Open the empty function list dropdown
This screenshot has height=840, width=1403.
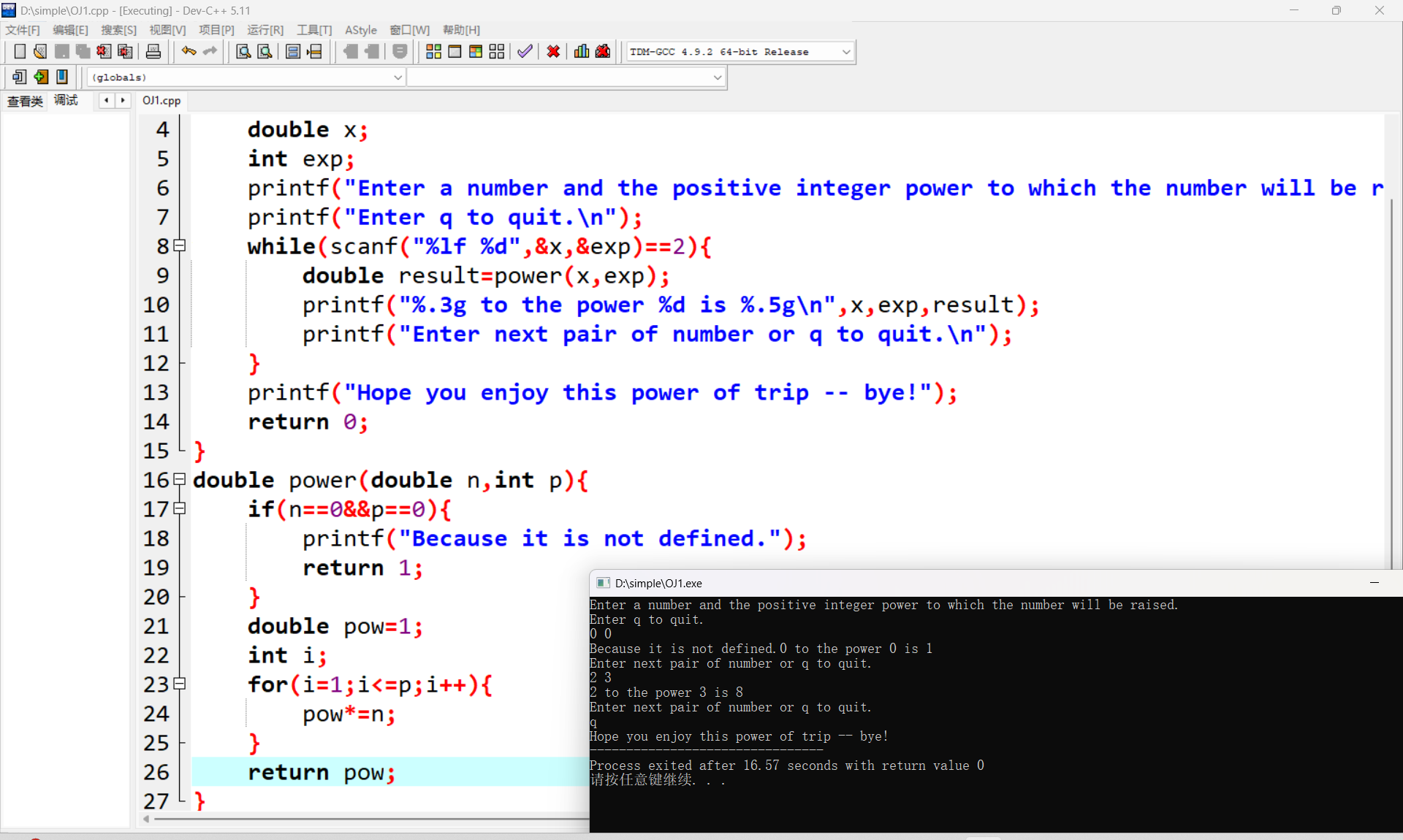[717, 77]
